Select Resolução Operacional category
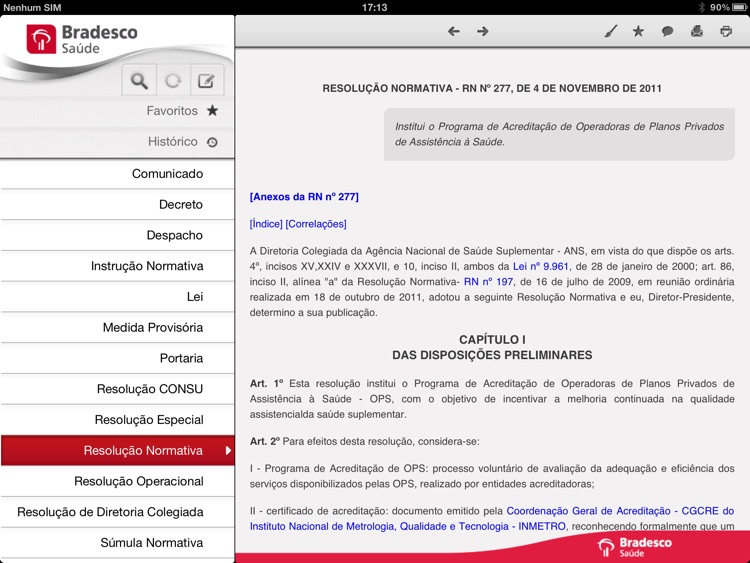This screenshot has width=750, height=563. [x=117, y=481]
